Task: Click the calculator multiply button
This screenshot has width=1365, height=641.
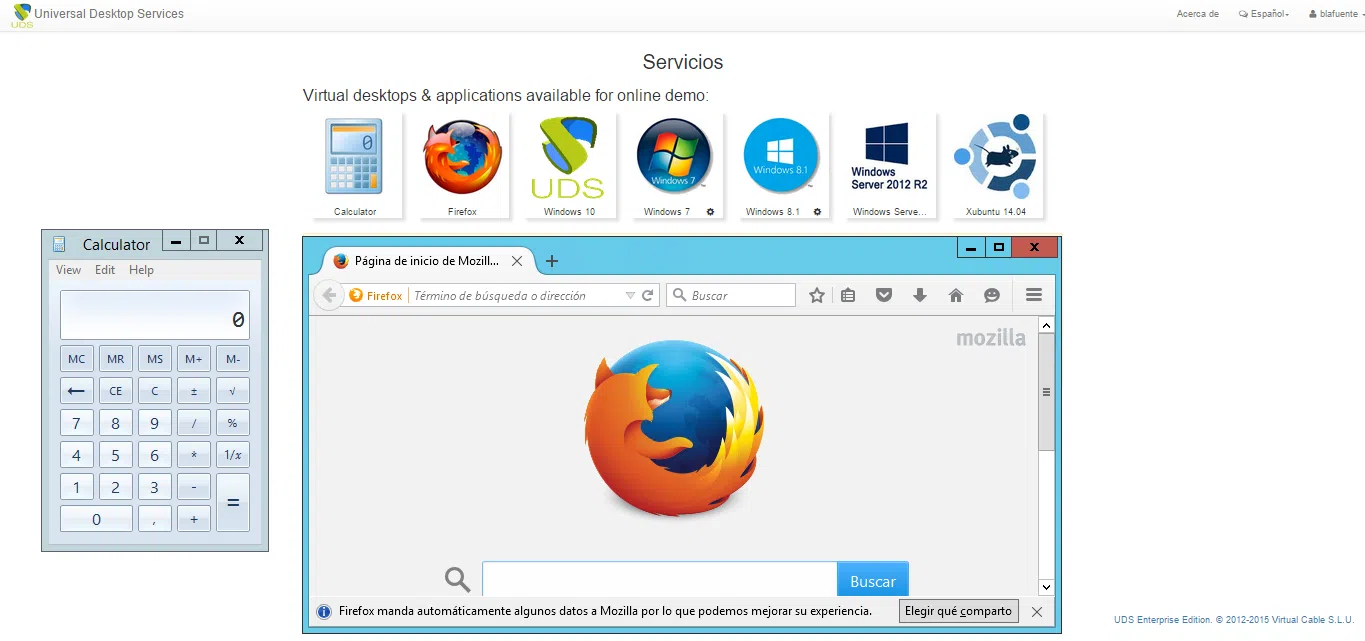Action: tap(193, 455)
